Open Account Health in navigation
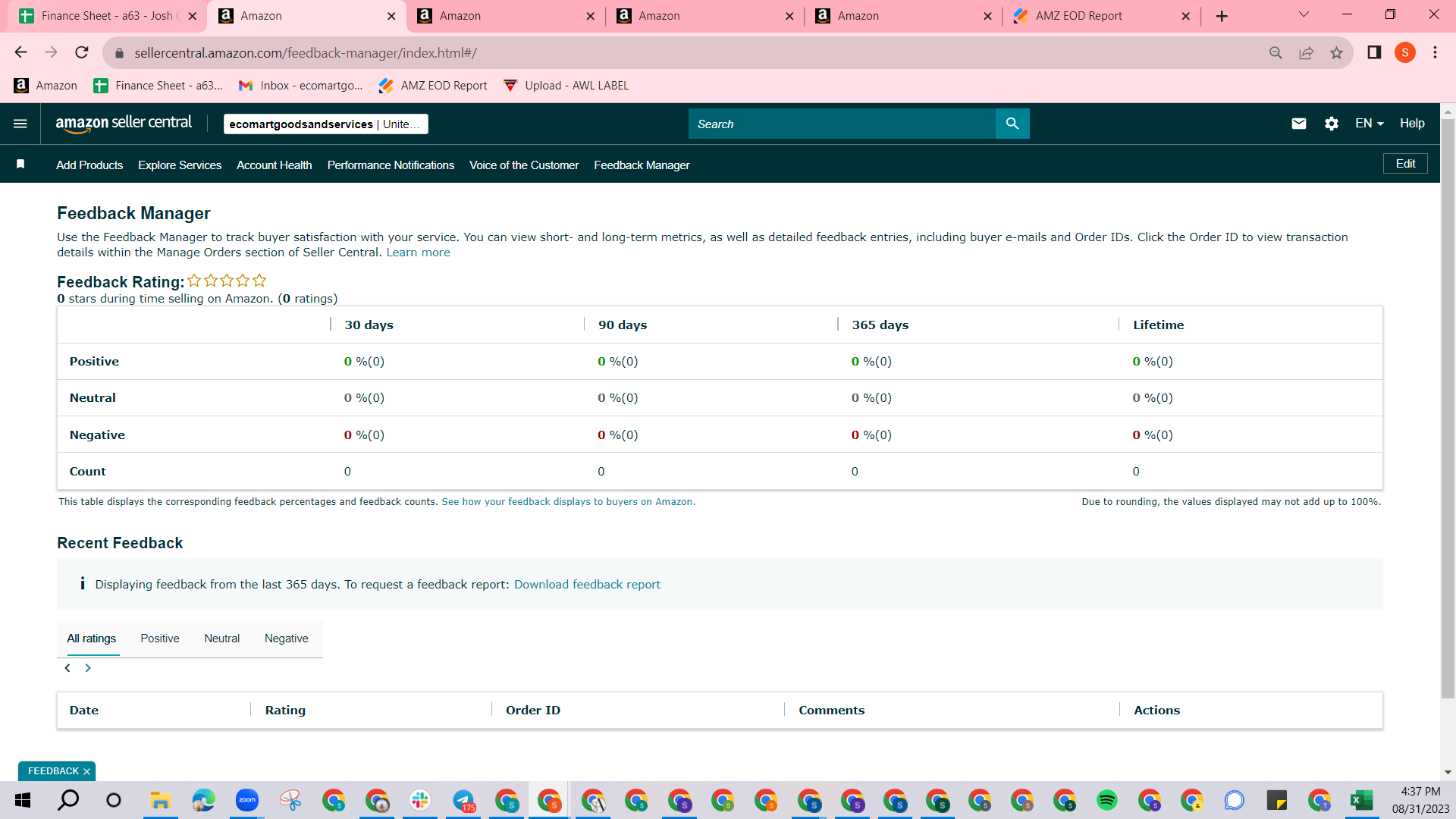The image size is (1456, 819). point(275,165)
